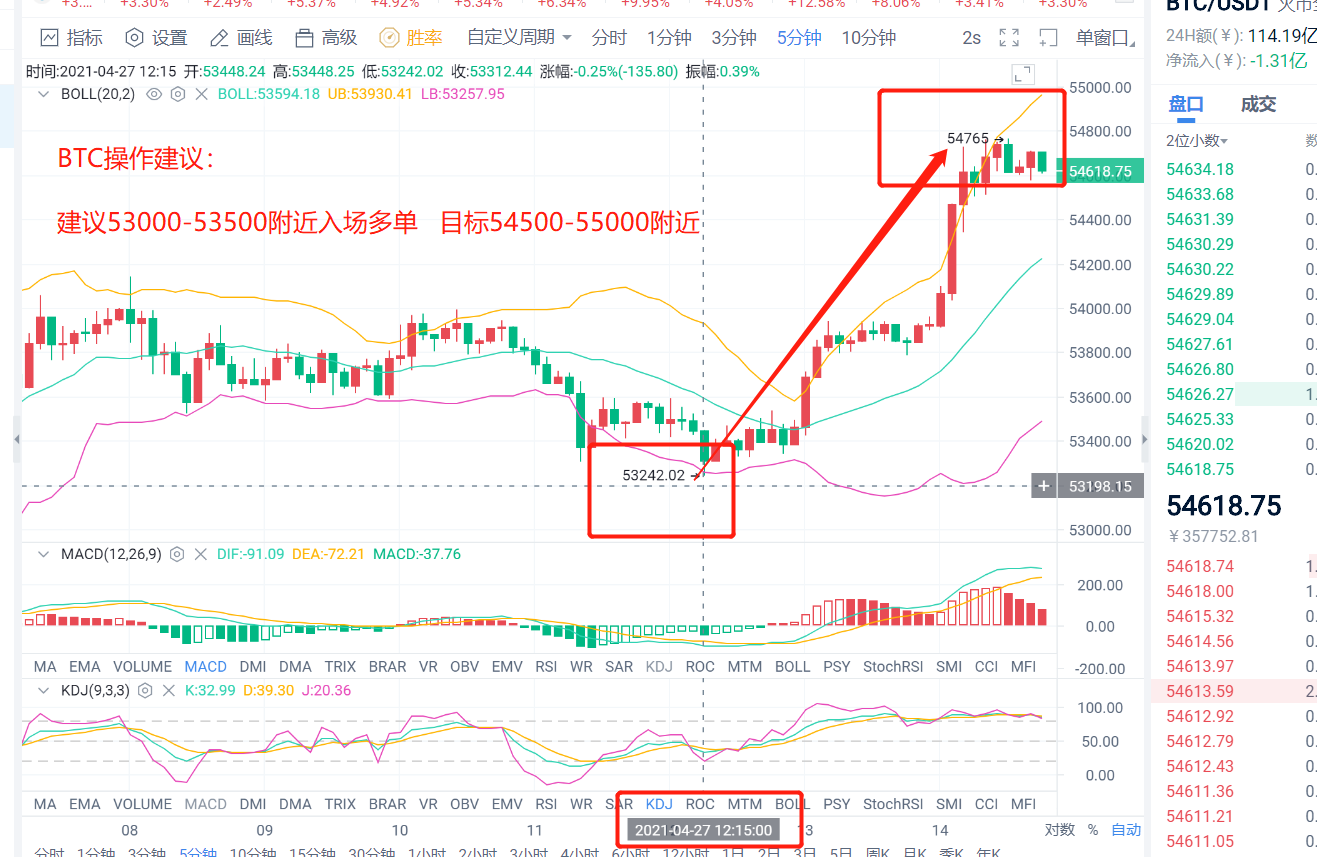Image resolution: width=1317 pixels, height=857 pixels.
Task: Collapse the BOLL indicator row chevron
Action: [42, 94]
